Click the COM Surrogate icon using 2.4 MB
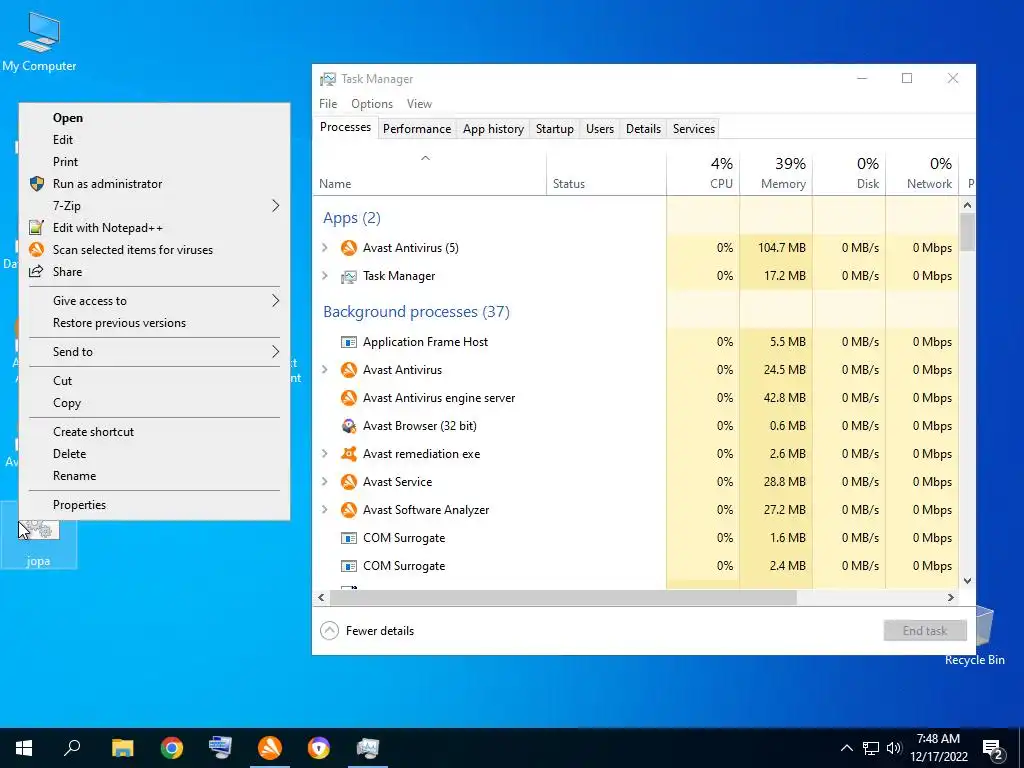 tap(349, 566)
